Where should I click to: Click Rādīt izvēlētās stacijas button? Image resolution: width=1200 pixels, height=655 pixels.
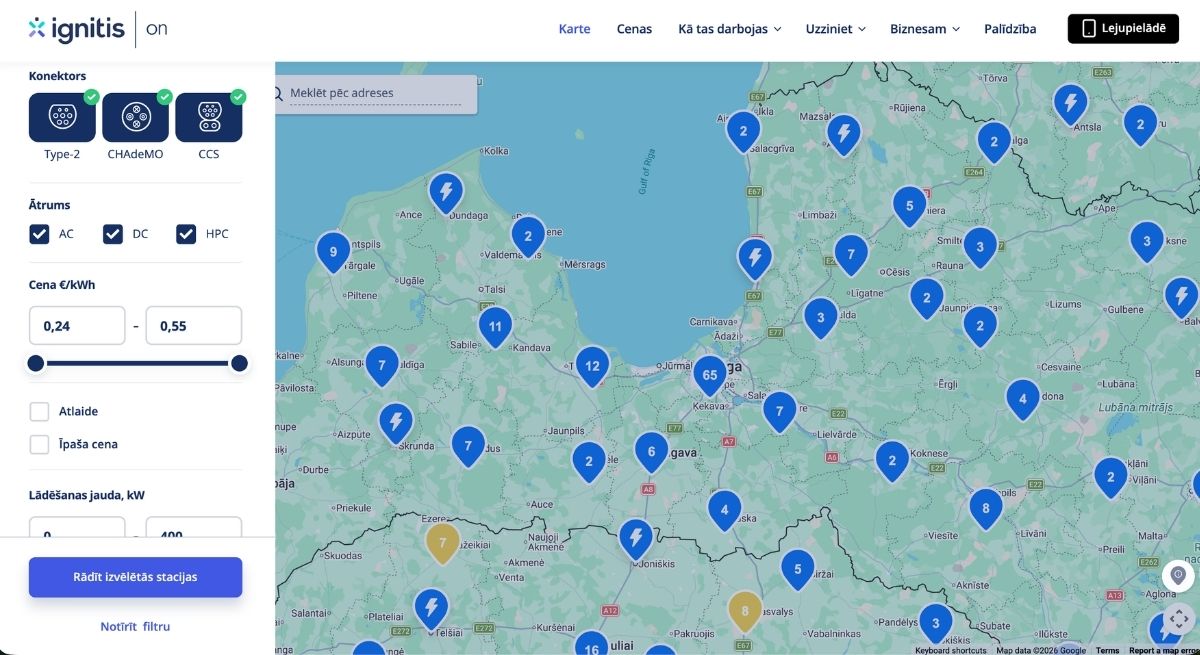(x=135, y=577)
